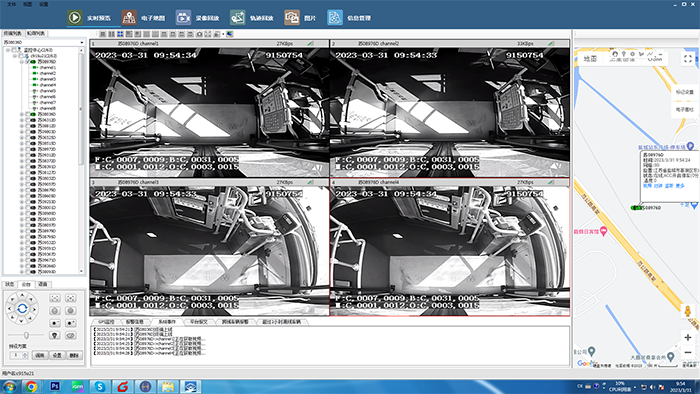Viewport: 700px width, 394px height.
Task: Collapse the 监控中心 root tree node
Action: 8,50
